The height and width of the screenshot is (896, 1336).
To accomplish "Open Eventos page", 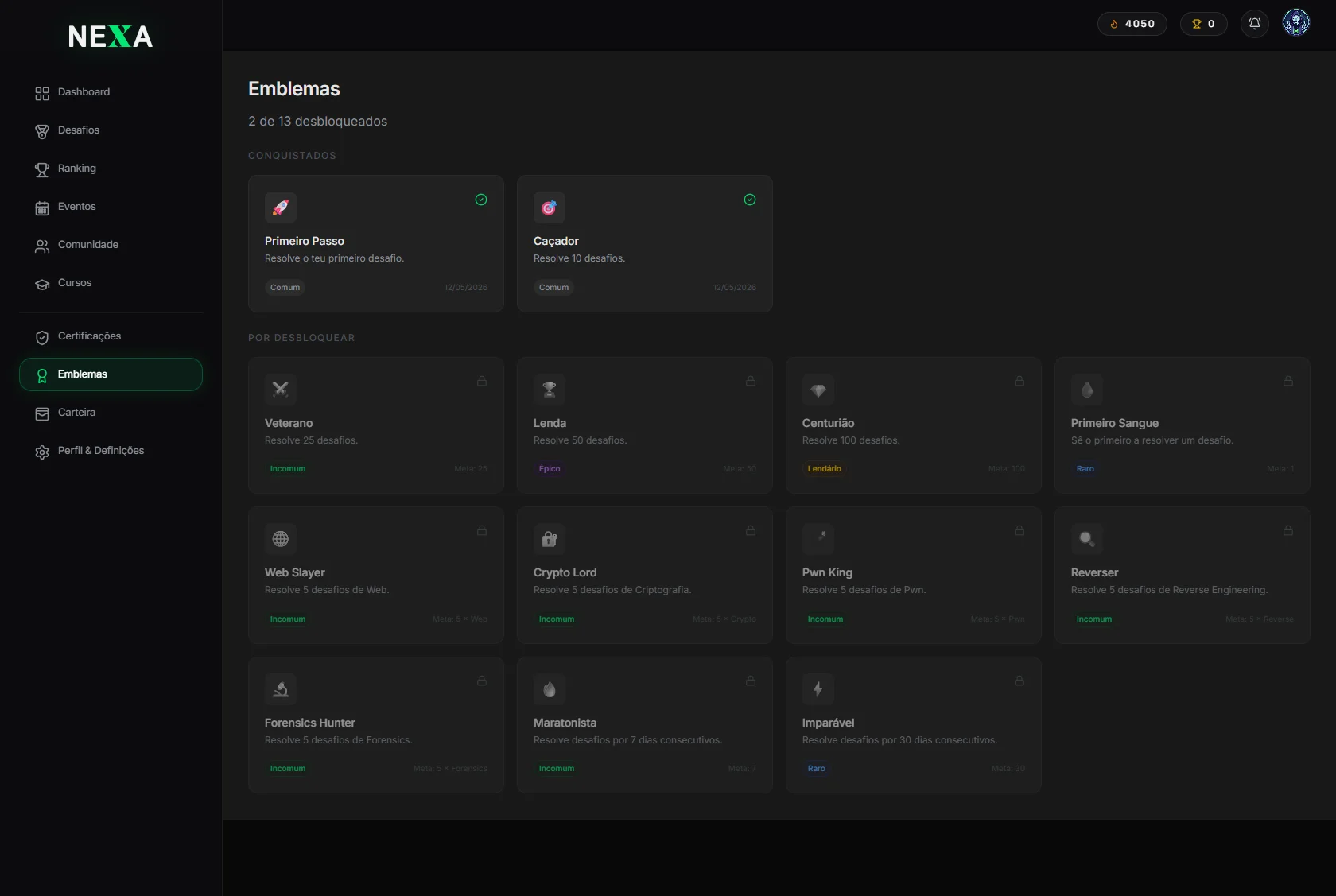I will (111, 207).
